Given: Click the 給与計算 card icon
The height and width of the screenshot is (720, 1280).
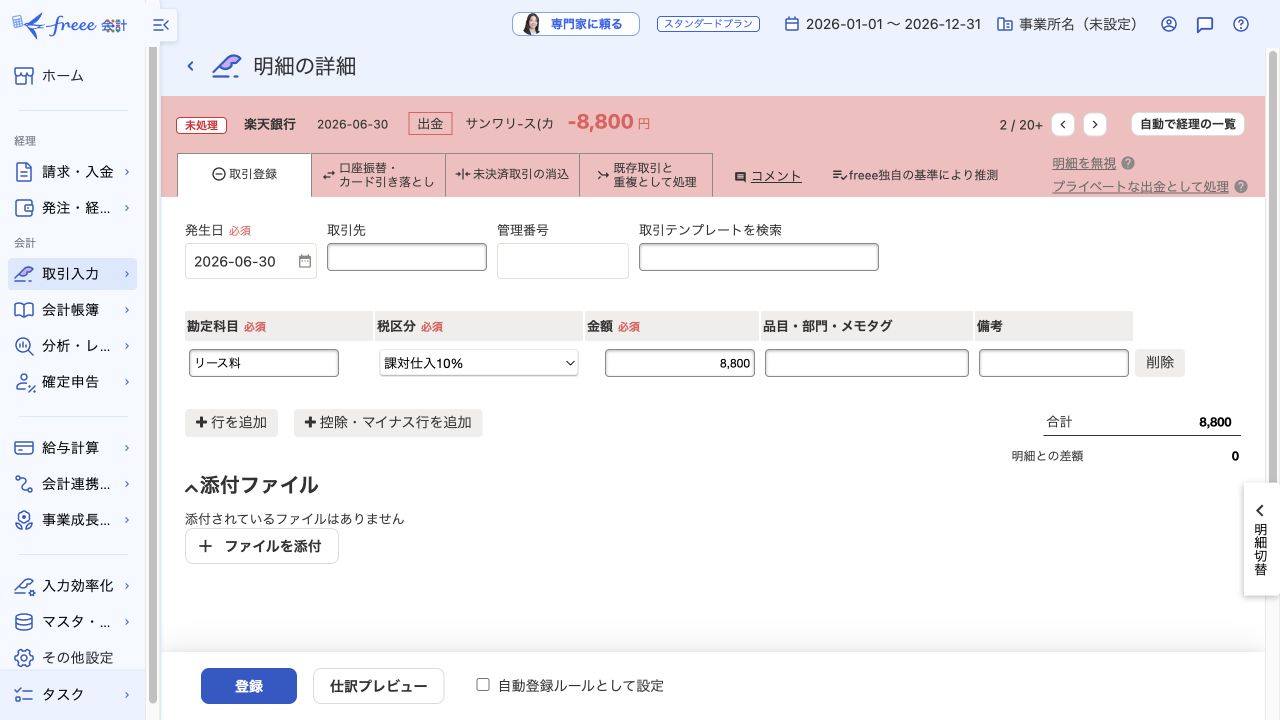Looking at the screenshot, I should tap(24, 448).
